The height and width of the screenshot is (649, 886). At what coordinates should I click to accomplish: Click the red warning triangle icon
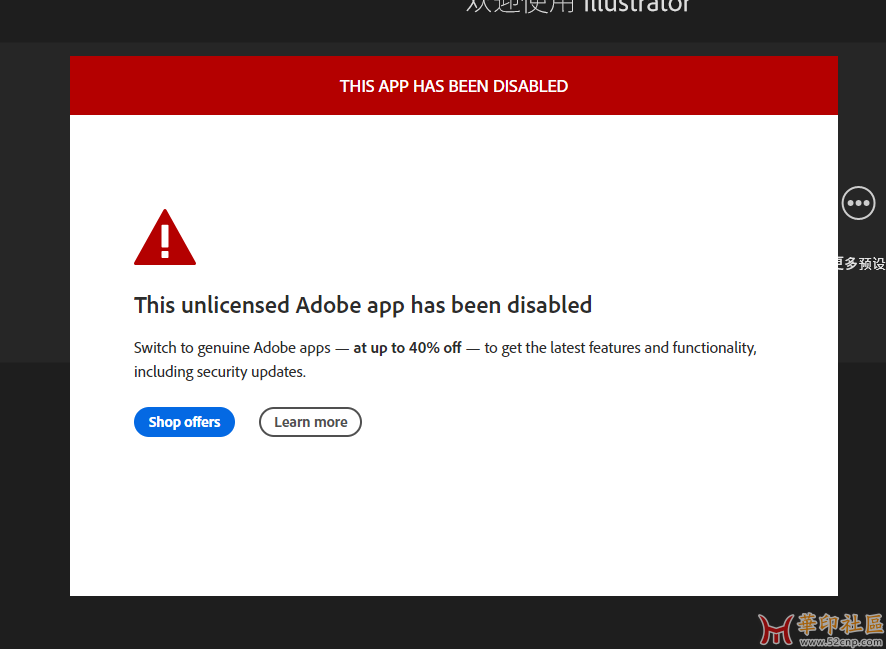(x=165, y=237)
